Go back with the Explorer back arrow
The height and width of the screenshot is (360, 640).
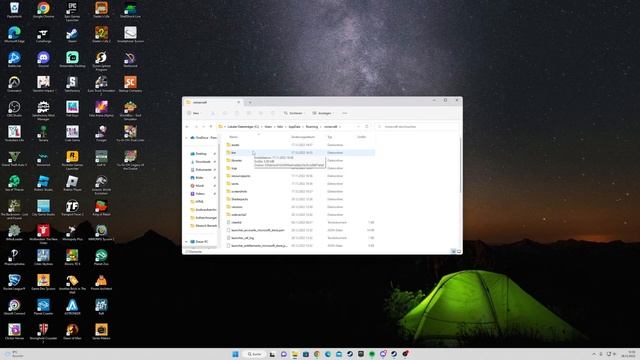pos(187,127)
